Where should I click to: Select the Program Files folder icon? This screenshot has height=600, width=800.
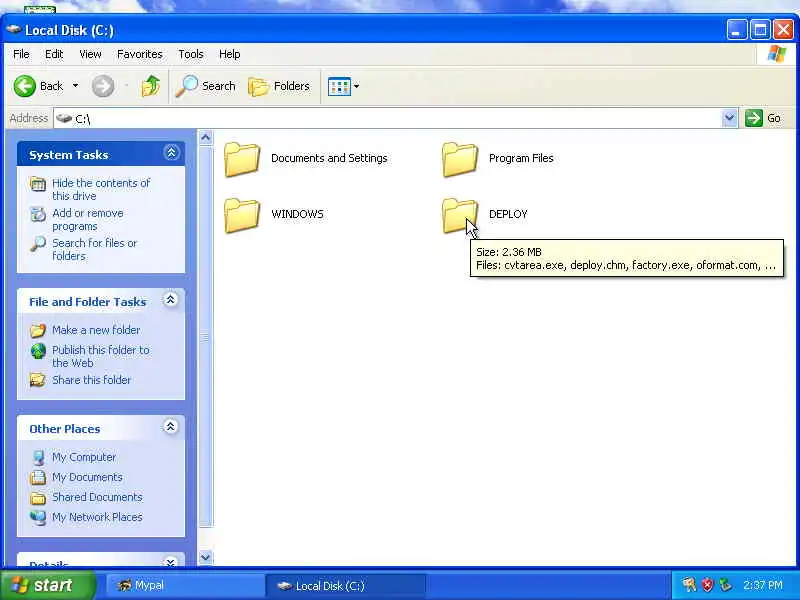click(x=460, y=159)
